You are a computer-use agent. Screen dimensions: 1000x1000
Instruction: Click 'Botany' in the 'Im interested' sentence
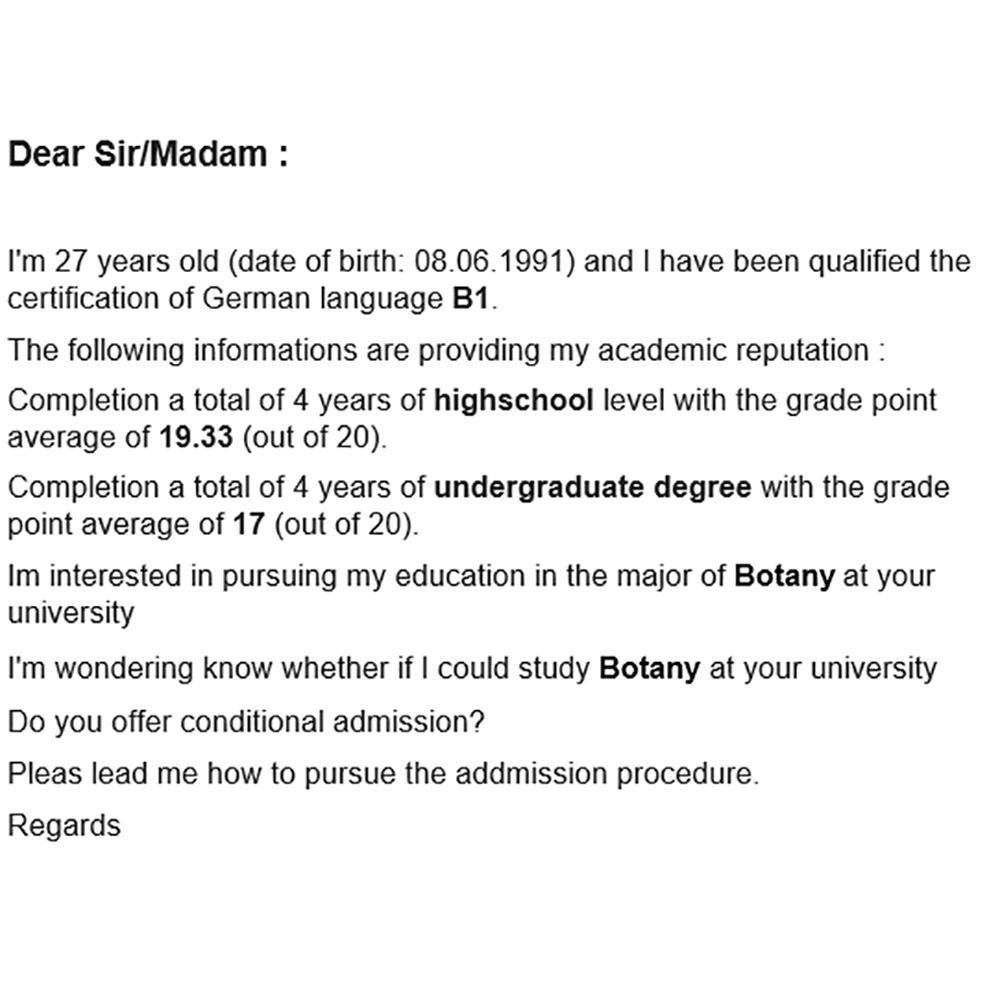pyautogui.click(x=784, y=576)
